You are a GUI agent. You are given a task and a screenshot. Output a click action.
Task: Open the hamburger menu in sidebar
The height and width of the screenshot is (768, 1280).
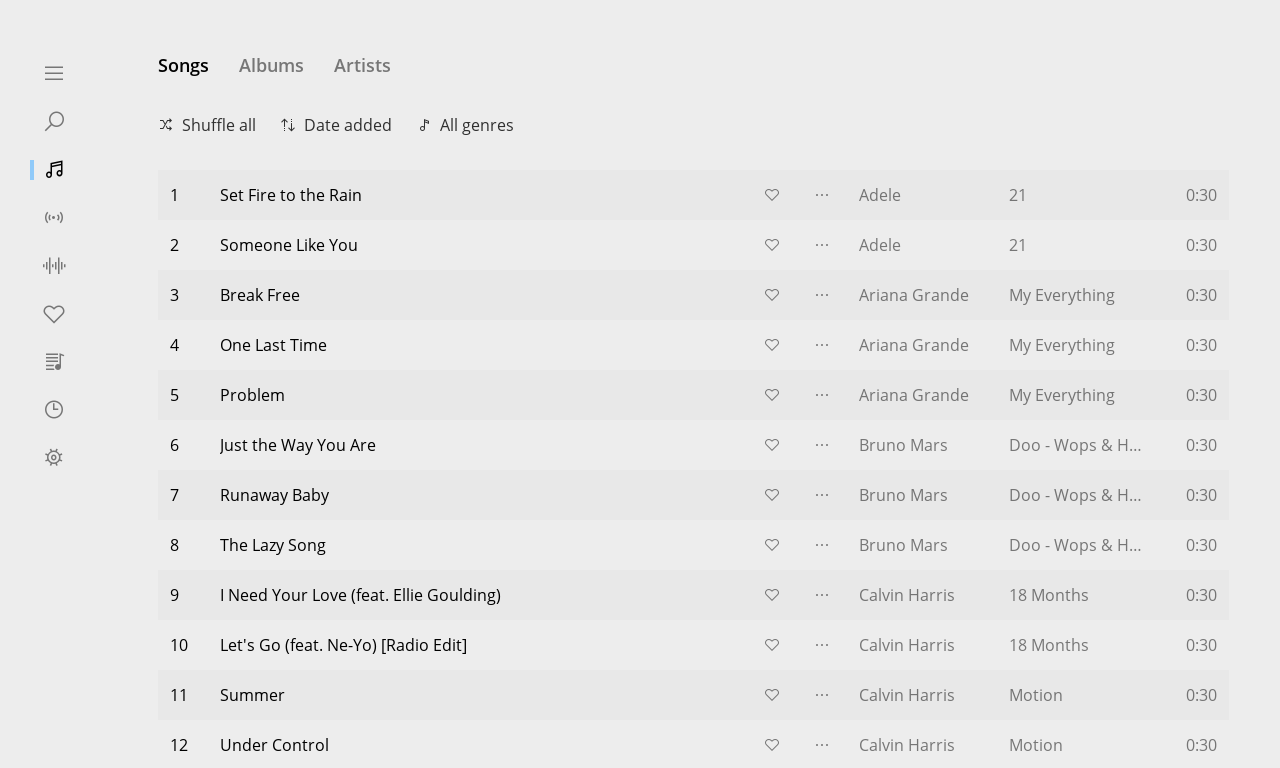click(x=54, y=73)
